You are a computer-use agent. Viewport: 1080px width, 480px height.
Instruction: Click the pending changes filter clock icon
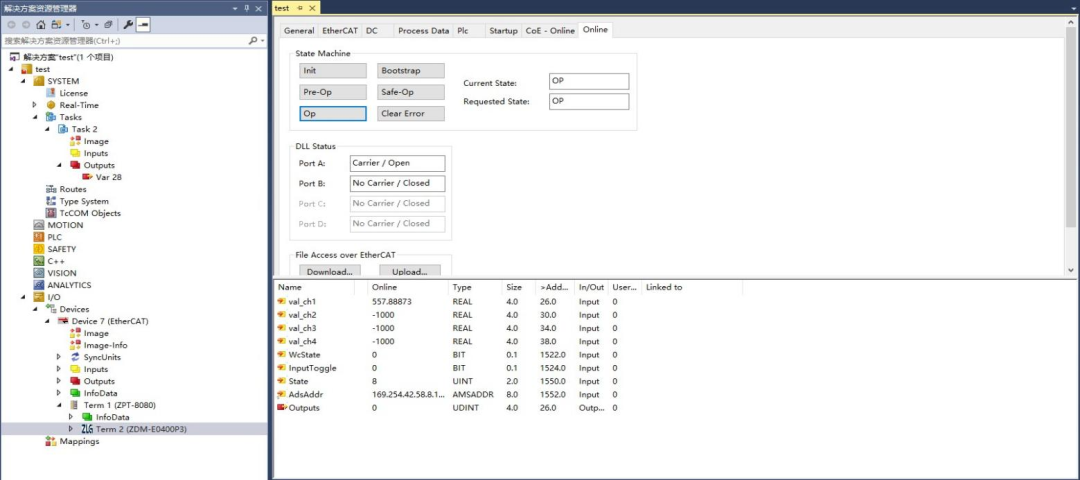pyautogui.click(x=85, y=25)
